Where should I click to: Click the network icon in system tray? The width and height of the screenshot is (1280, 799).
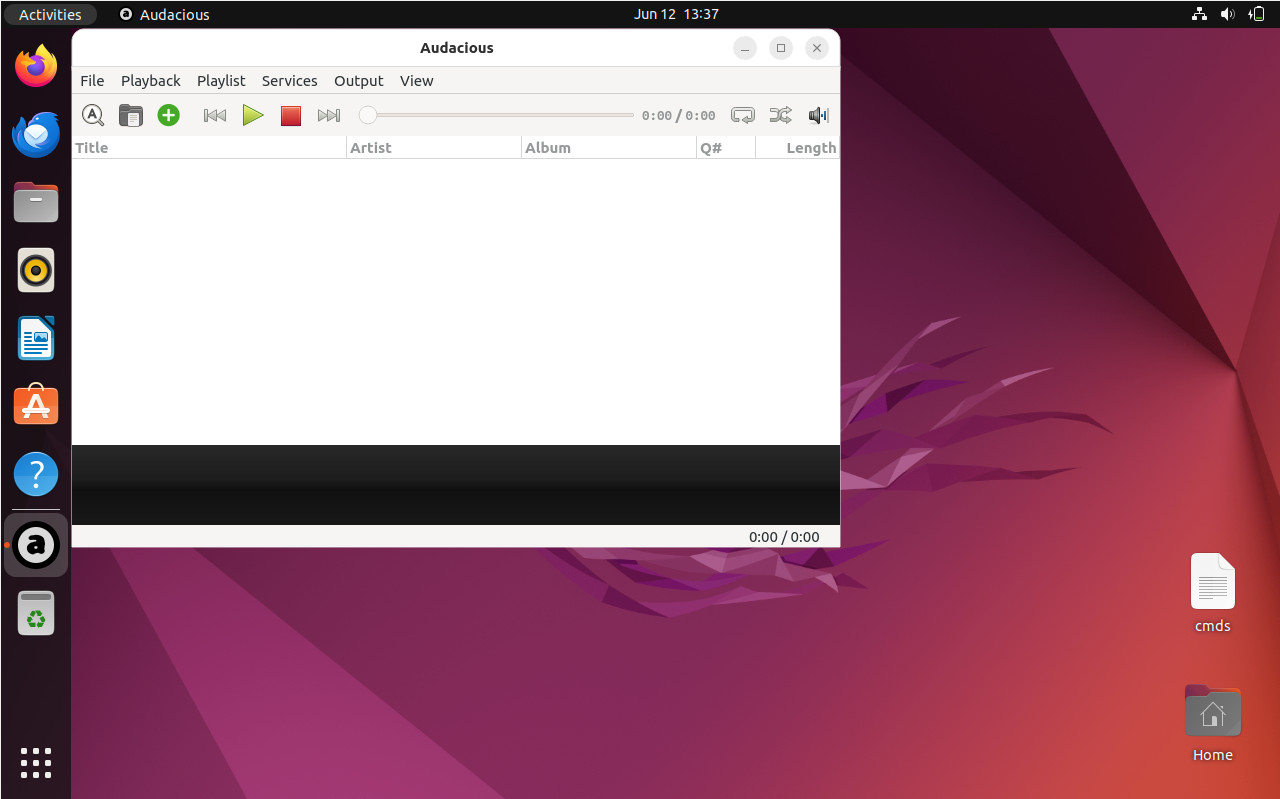coord(1199,14)
